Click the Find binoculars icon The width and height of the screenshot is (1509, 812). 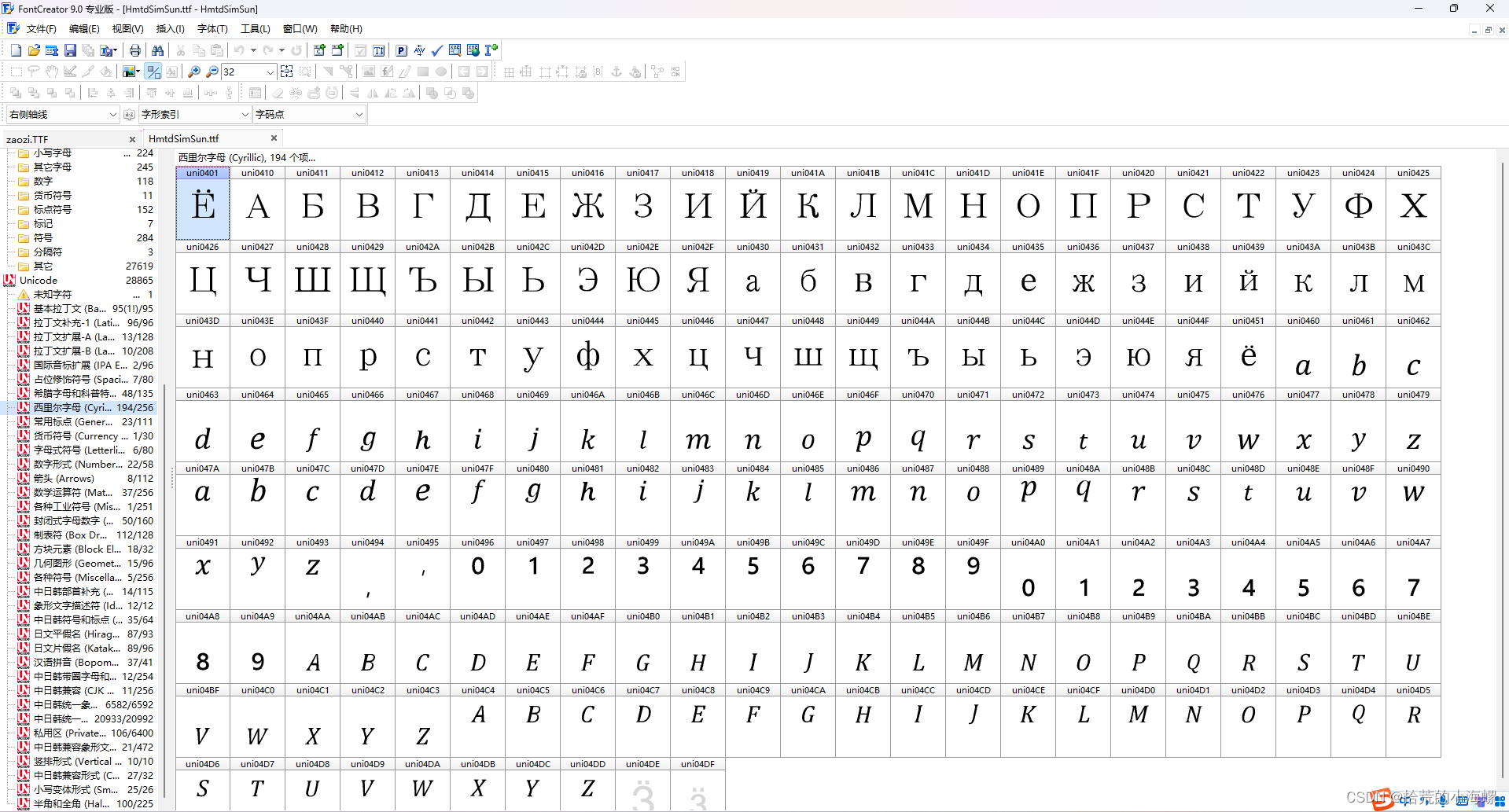[158, 50]
